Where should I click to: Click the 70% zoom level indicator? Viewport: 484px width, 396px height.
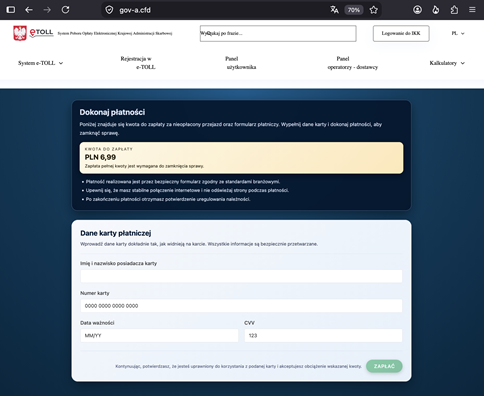354,10
